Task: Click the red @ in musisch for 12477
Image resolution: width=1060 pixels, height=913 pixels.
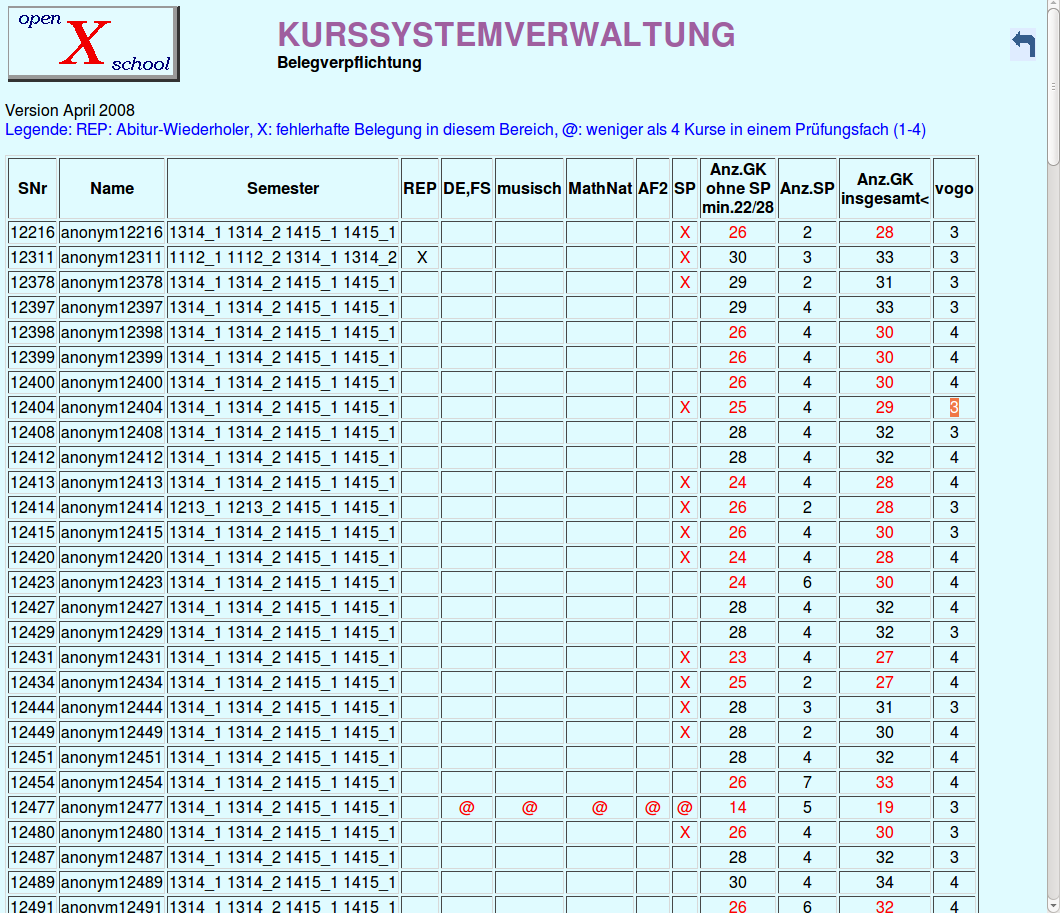Action: point(529,808)
